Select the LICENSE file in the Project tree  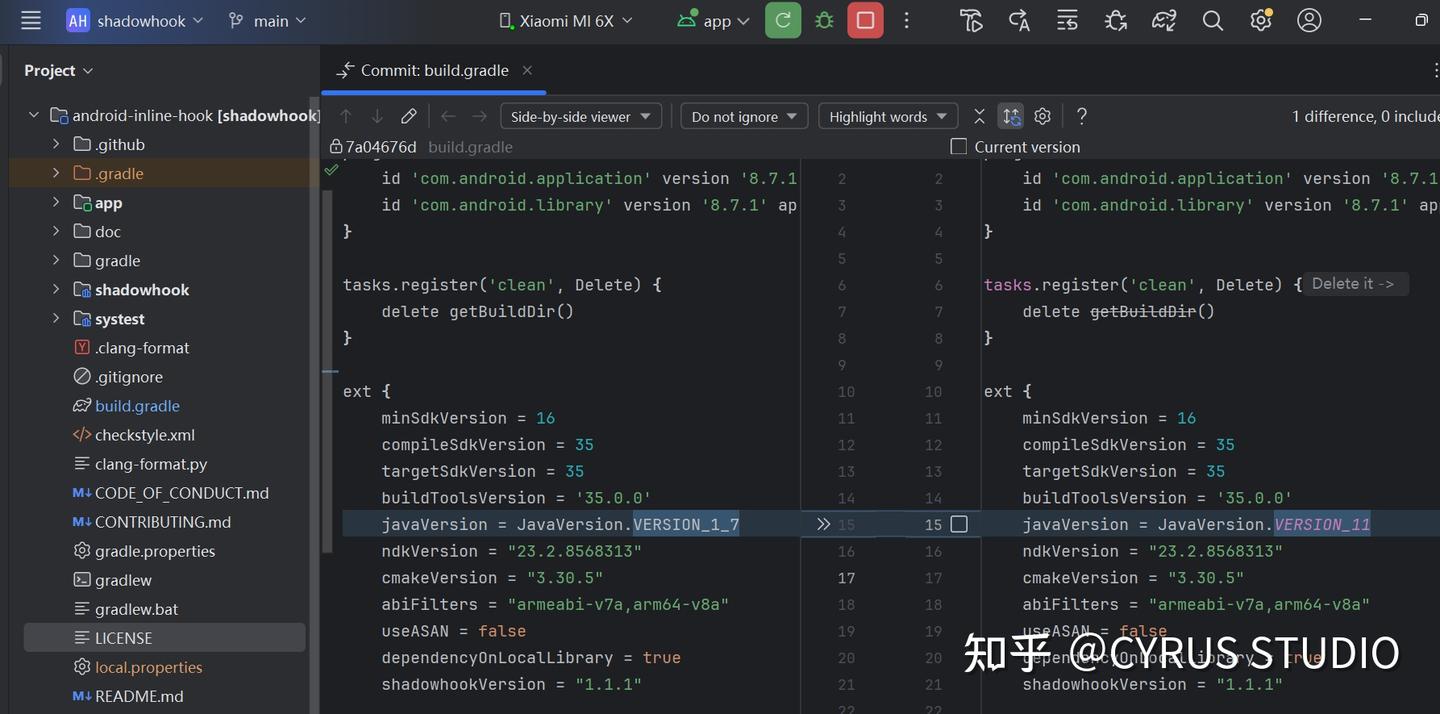pyautogui.click(x=123, y=637)
